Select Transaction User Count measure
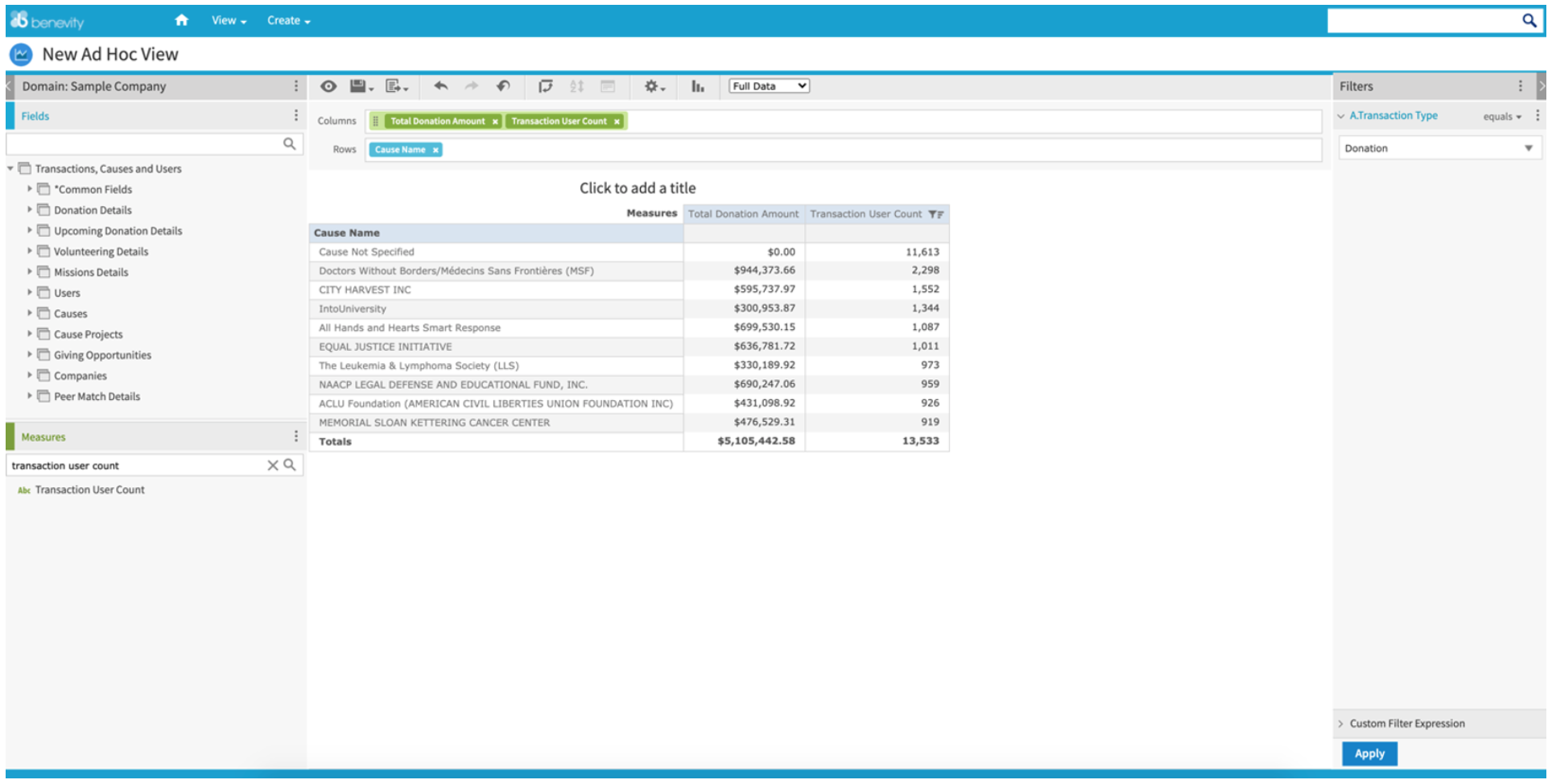The height and width of the screenshot is (784, 1552). (89, 489)
